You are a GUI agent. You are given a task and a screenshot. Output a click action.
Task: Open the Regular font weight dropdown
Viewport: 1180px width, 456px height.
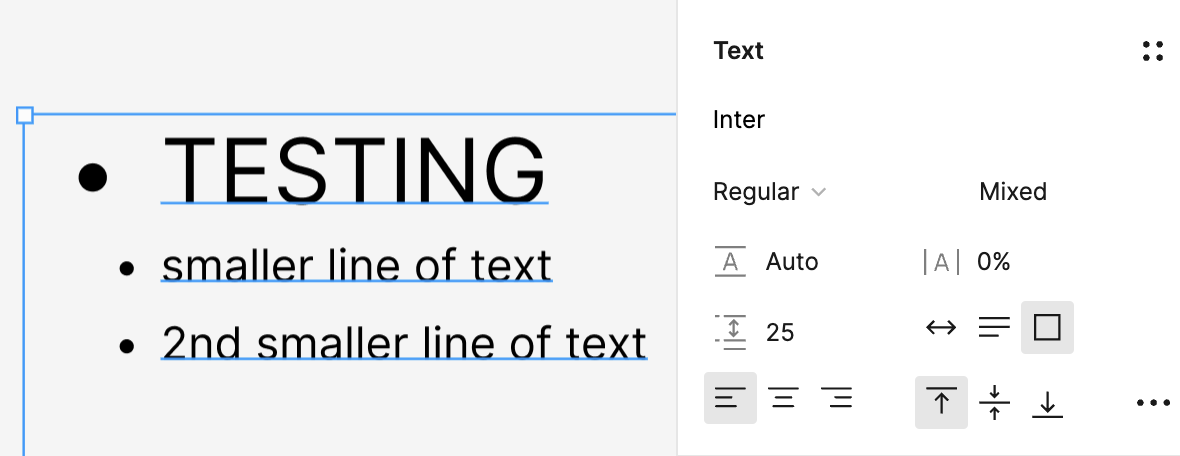(769, 192)
